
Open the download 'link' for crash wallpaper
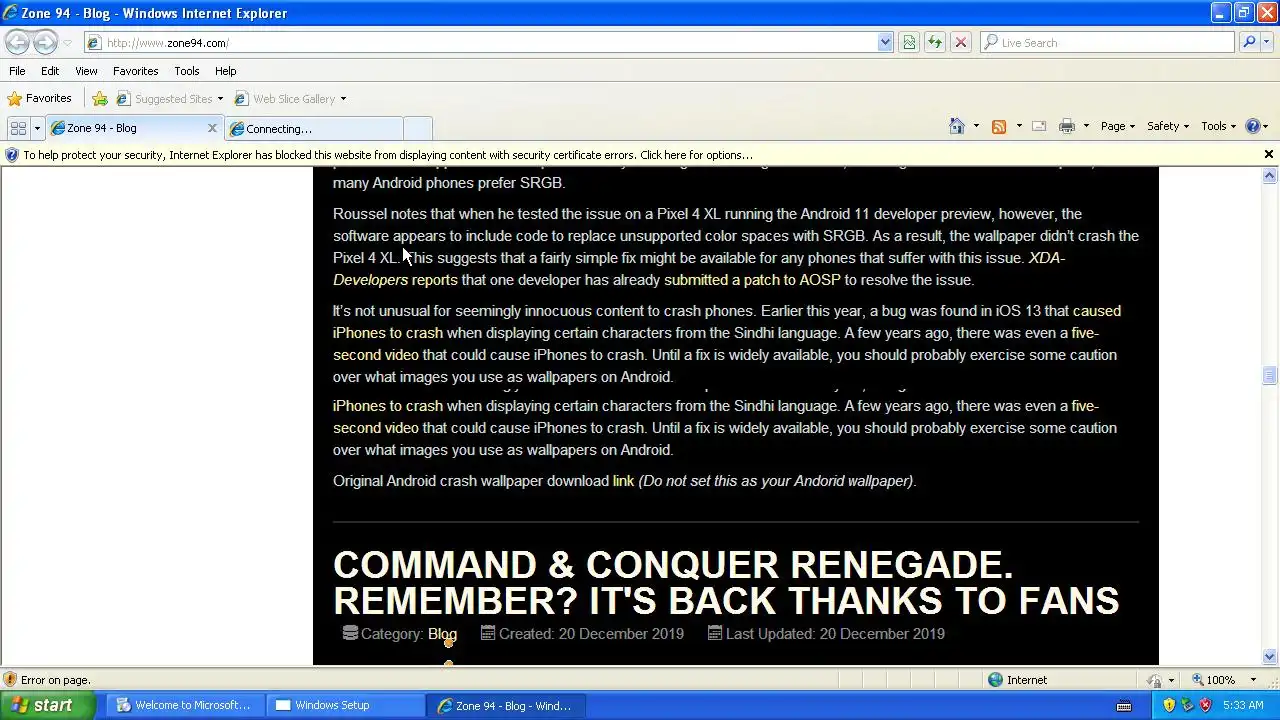[623, 481]
